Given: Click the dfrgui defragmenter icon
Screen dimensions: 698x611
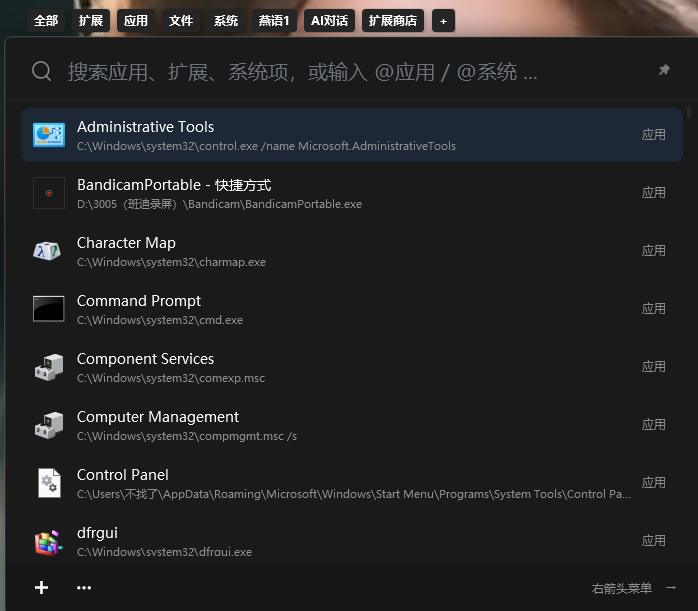Looking at the screenshot, I should click(x=49, y=542).
